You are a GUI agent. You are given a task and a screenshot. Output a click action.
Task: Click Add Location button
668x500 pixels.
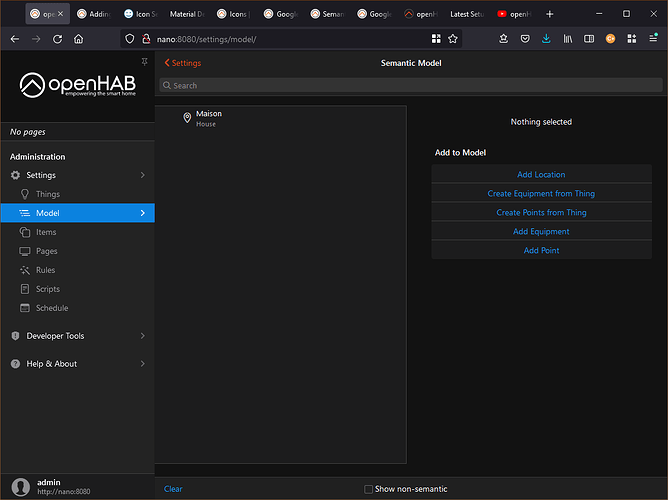click(x=541, y=175)
